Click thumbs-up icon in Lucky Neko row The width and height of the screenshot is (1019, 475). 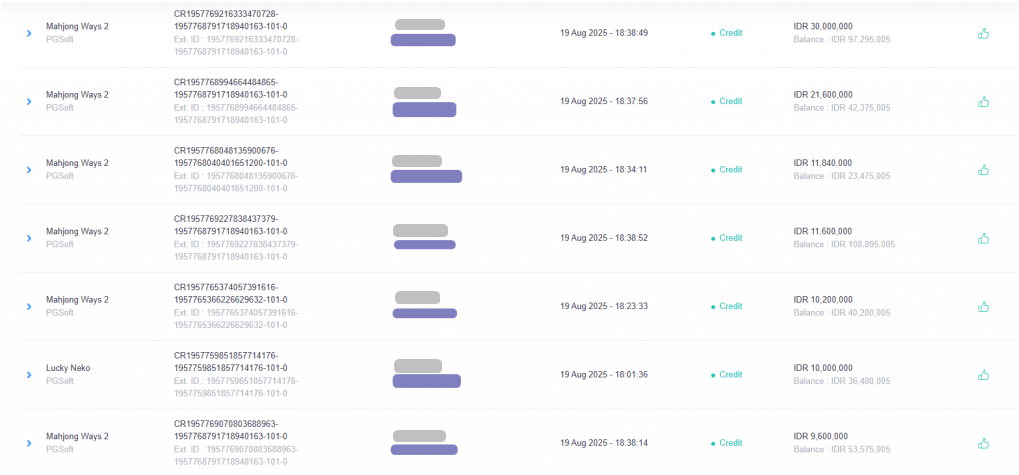click(x=983, y=374)
